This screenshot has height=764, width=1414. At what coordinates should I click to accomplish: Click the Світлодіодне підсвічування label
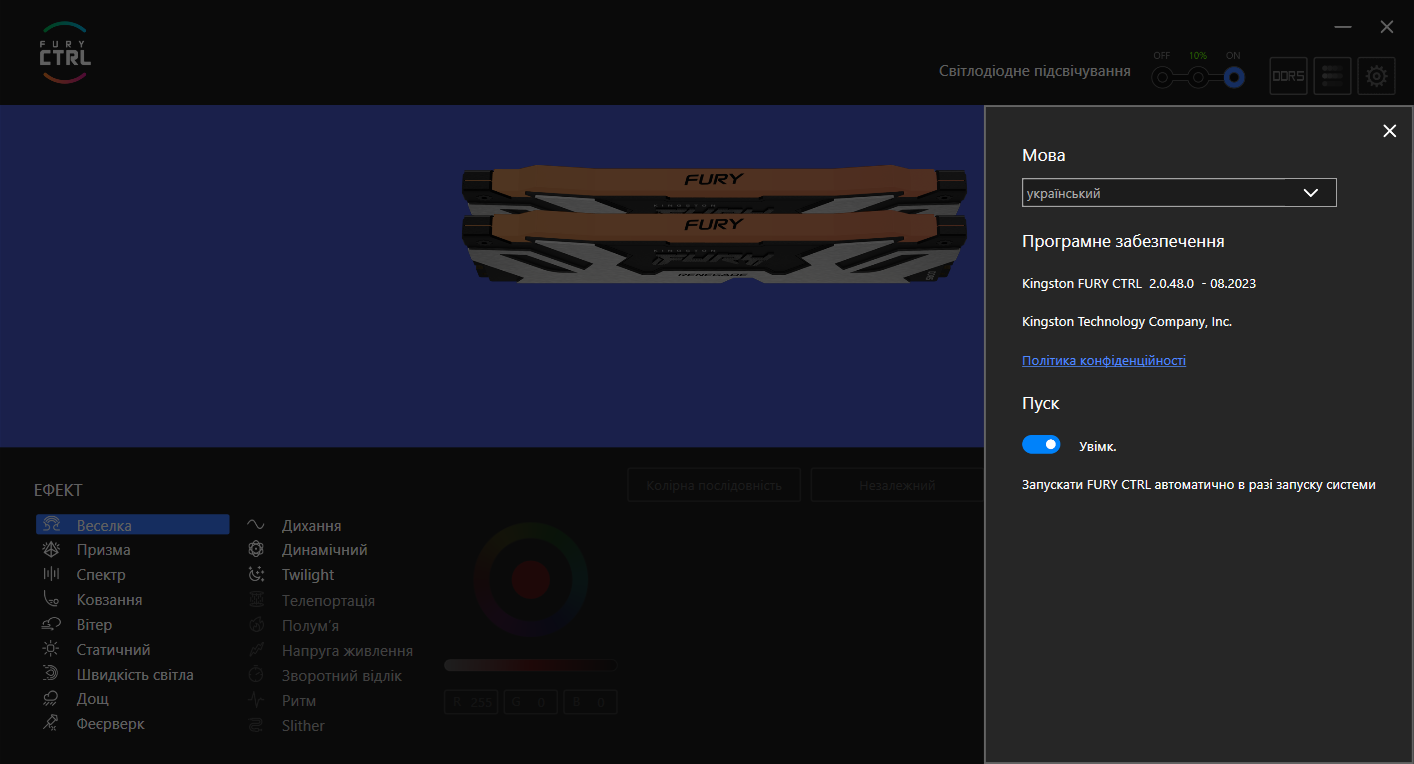click(x=1035, y=71)
